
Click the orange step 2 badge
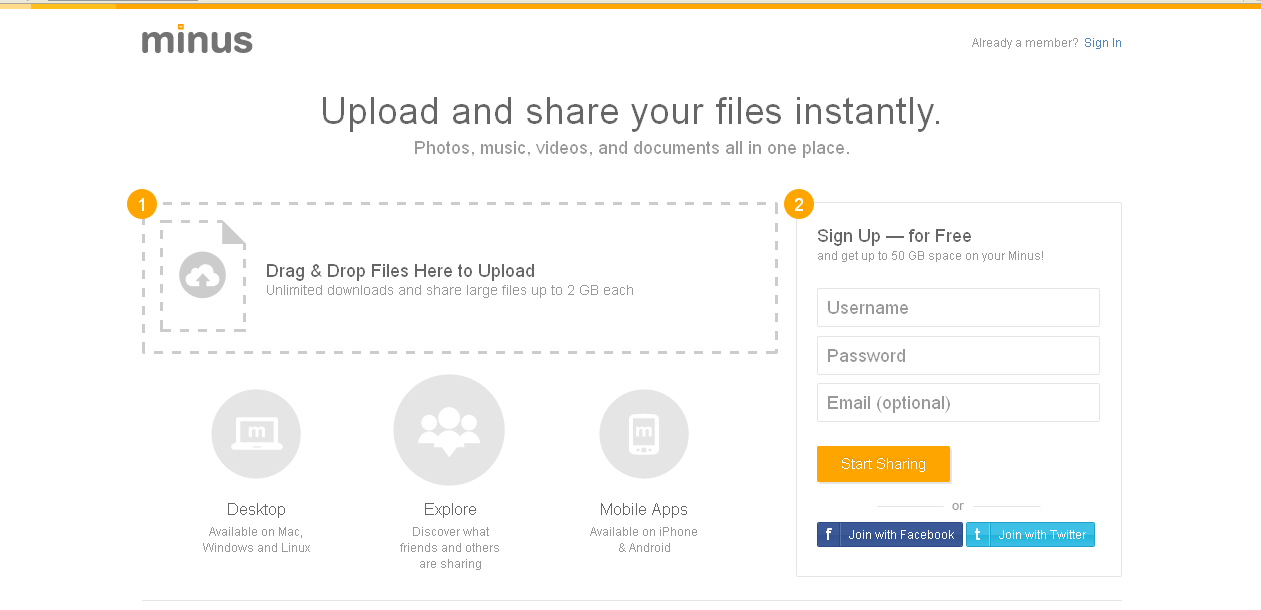798,205
